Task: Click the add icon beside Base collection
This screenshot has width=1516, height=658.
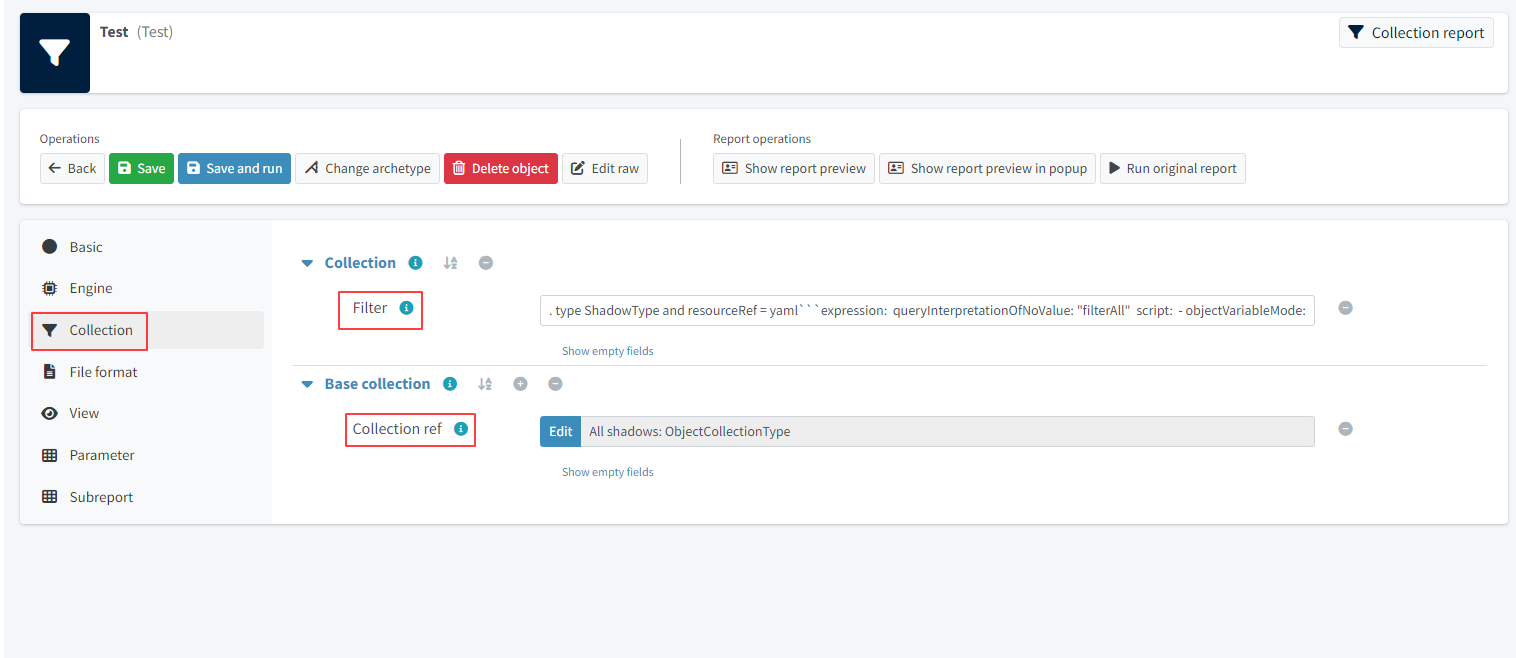Action: [x=520, y=384]
